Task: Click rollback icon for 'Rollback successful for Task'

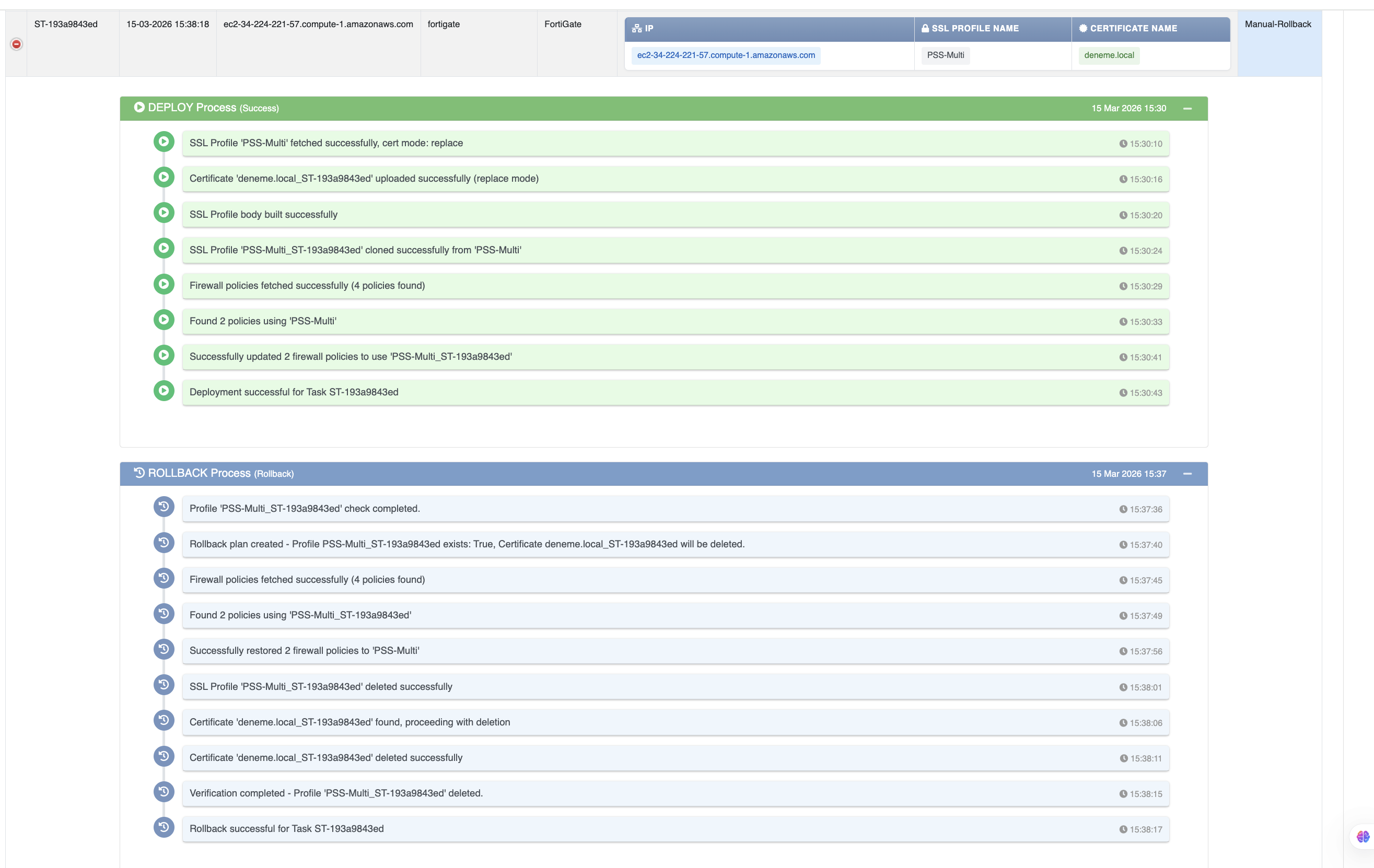Action: (x=164, y=827)
